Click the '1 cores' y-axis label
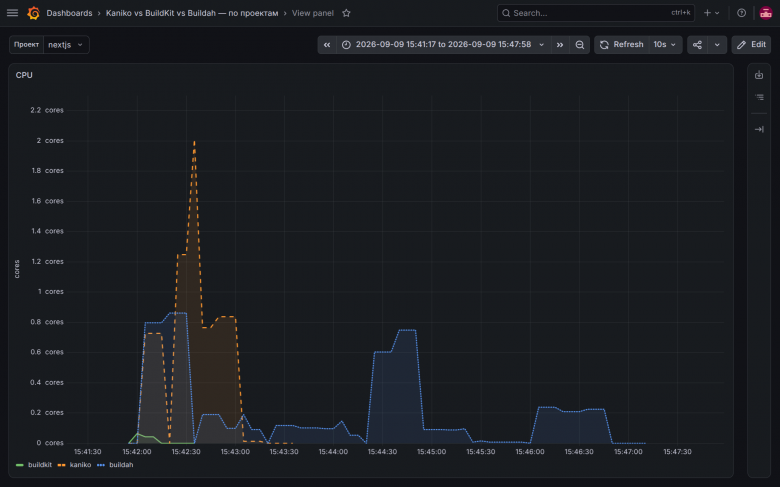This screenshot has height=487, width=780. pyautogui.click(x=50, y=292)
